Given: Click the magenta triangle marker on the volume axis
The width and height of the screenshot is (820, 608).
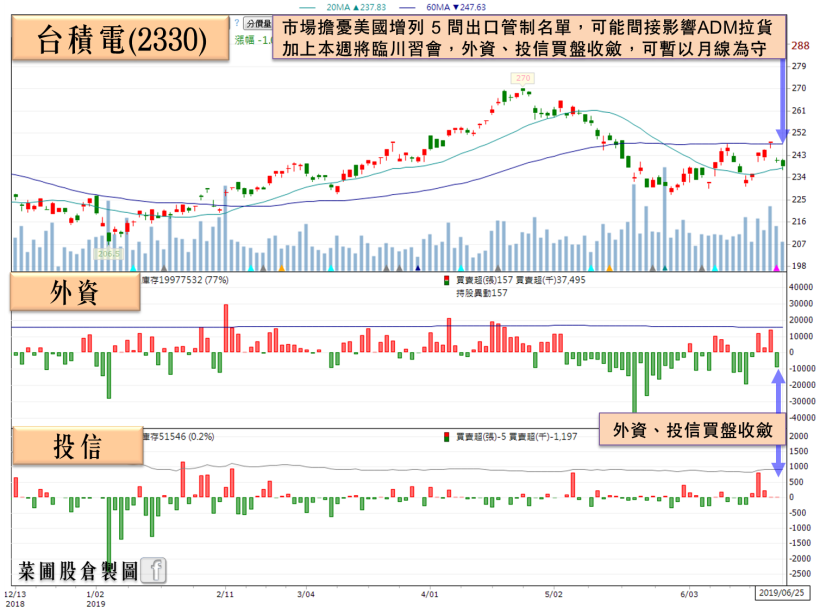Looking at the screenshot, I should (x=777, y=268).
